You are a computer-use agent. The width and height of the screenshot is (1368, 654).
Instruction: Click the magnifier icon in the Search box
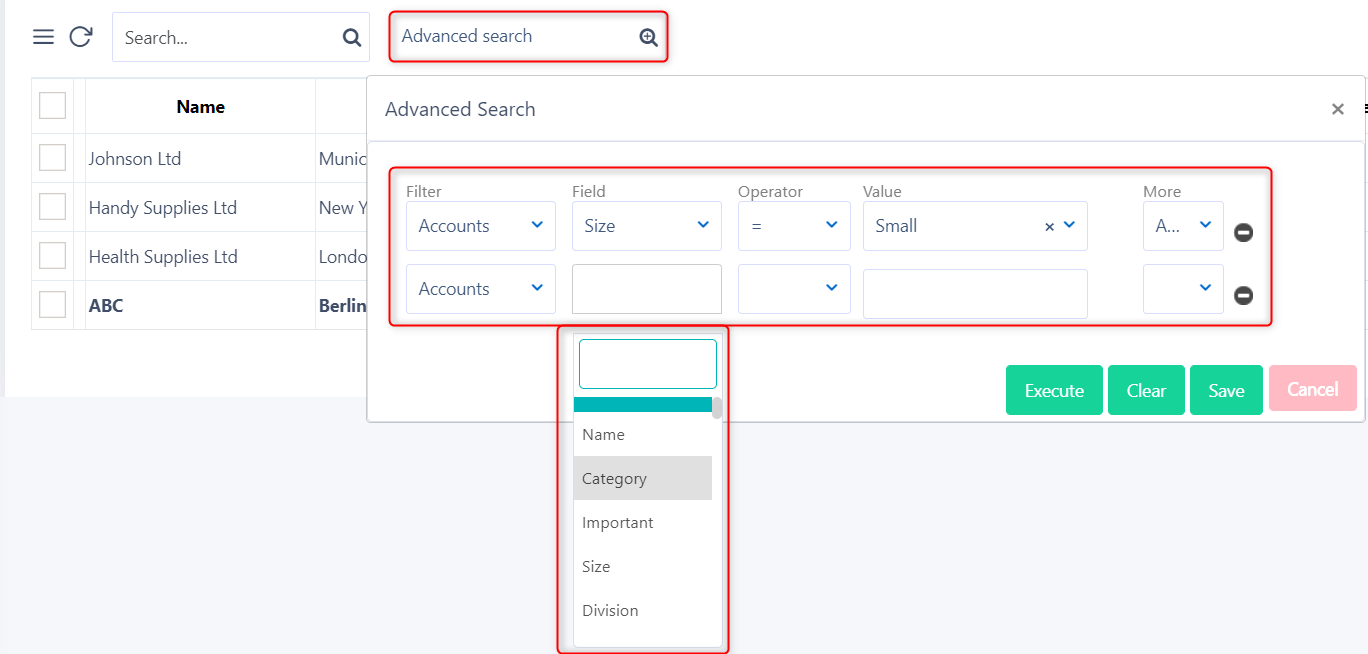[x=351, y=37]
